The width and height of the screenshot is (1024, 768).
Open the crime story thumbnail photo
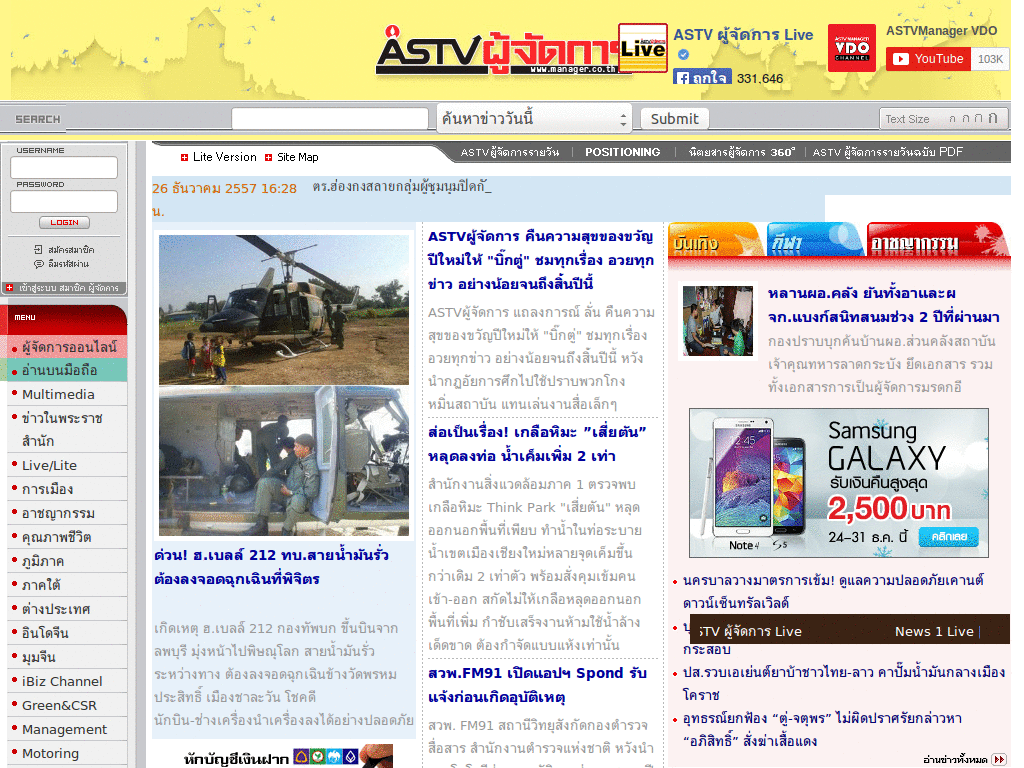click(x=718, y=321)
